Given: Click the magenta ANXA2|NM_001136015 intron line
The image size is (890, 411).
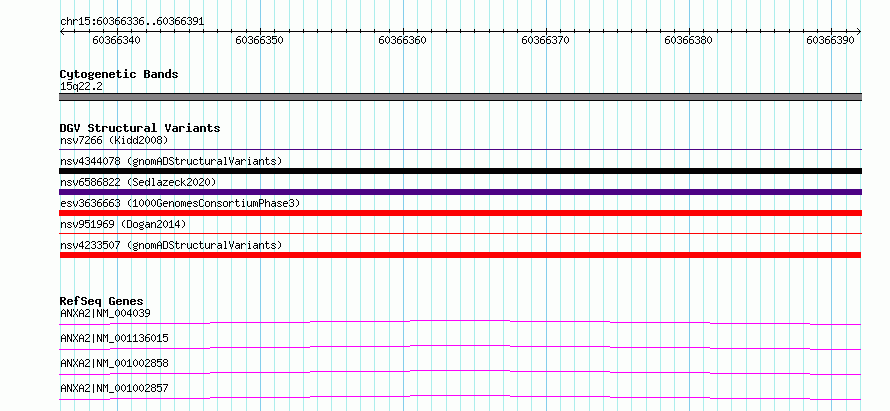Looking at the screenshot, I should tap(460, 346).
